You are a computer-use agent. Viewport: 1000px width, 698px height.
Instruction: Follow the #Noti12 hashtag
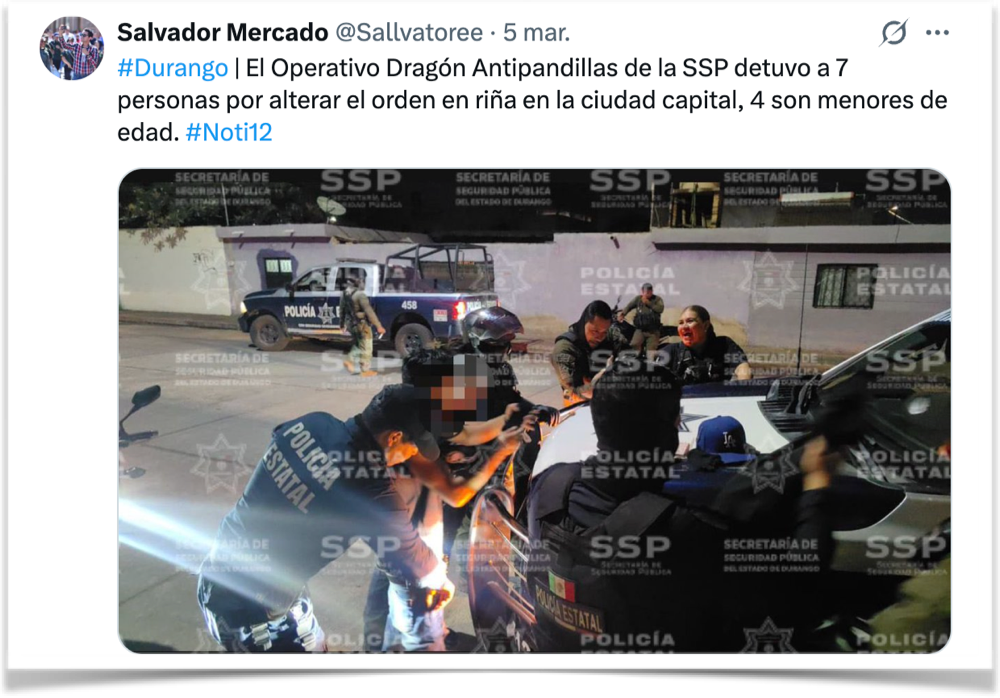click(x=229, y=132)
